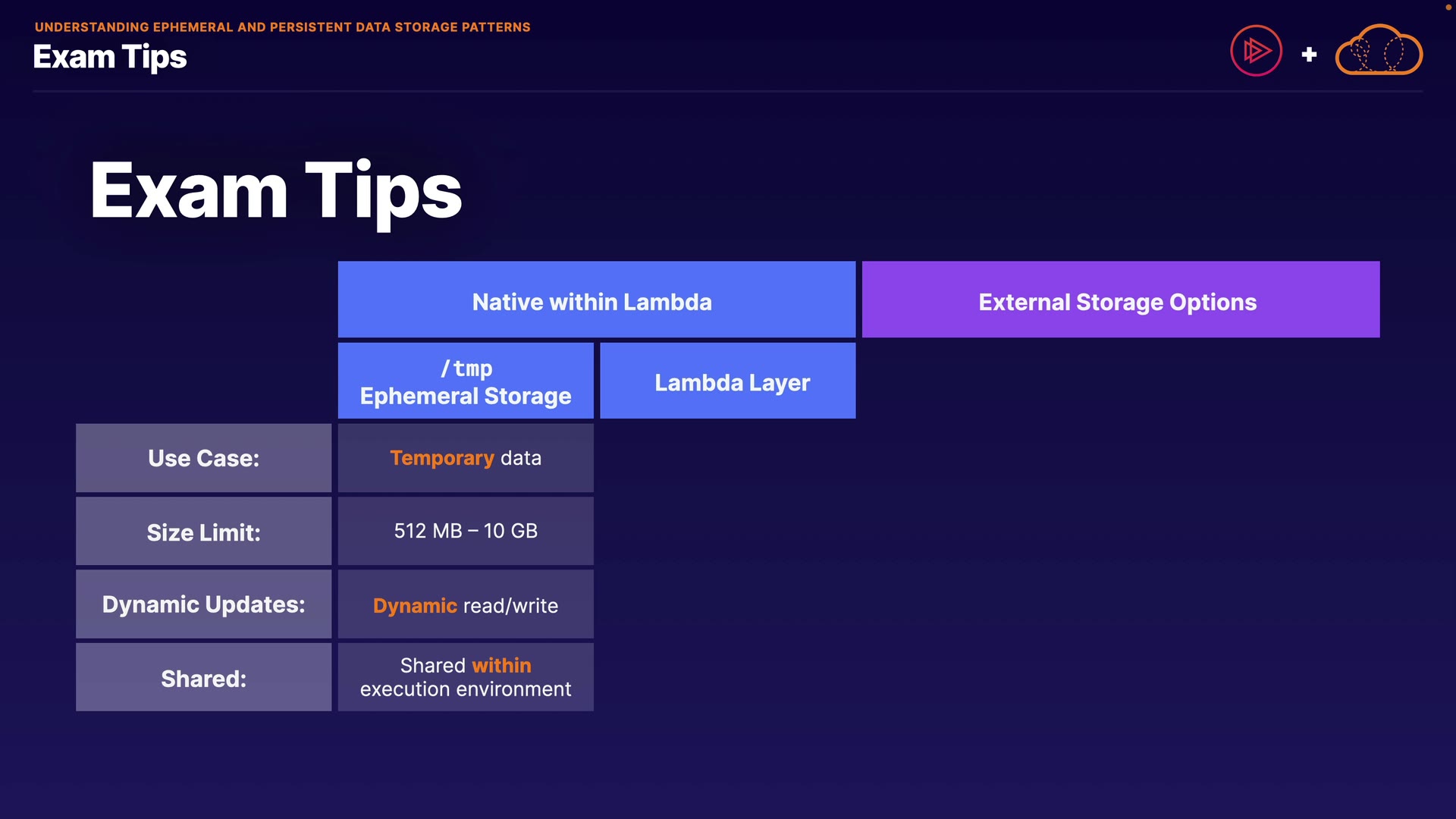
Task: Click the Pluralsight play logo icon
Action: (x=1256, y=52)
